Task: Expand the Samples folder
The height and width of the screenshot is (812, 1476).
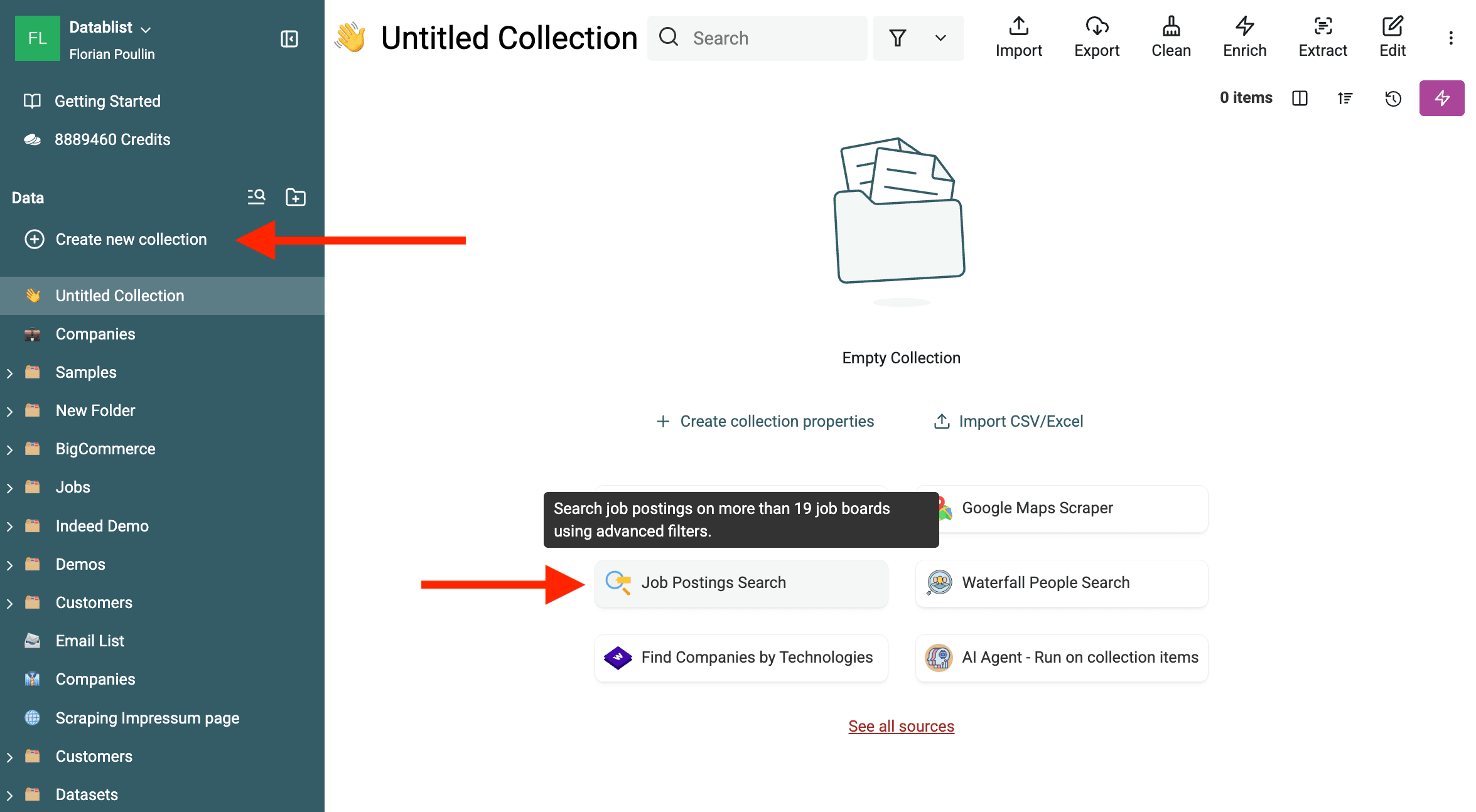Action: click(x=10, y=373)
